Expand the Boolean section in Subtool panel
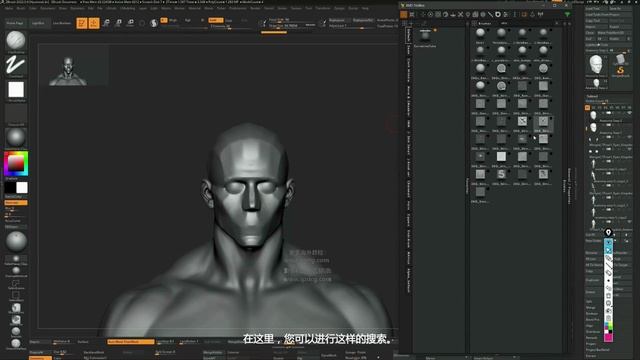 point(591,313)
